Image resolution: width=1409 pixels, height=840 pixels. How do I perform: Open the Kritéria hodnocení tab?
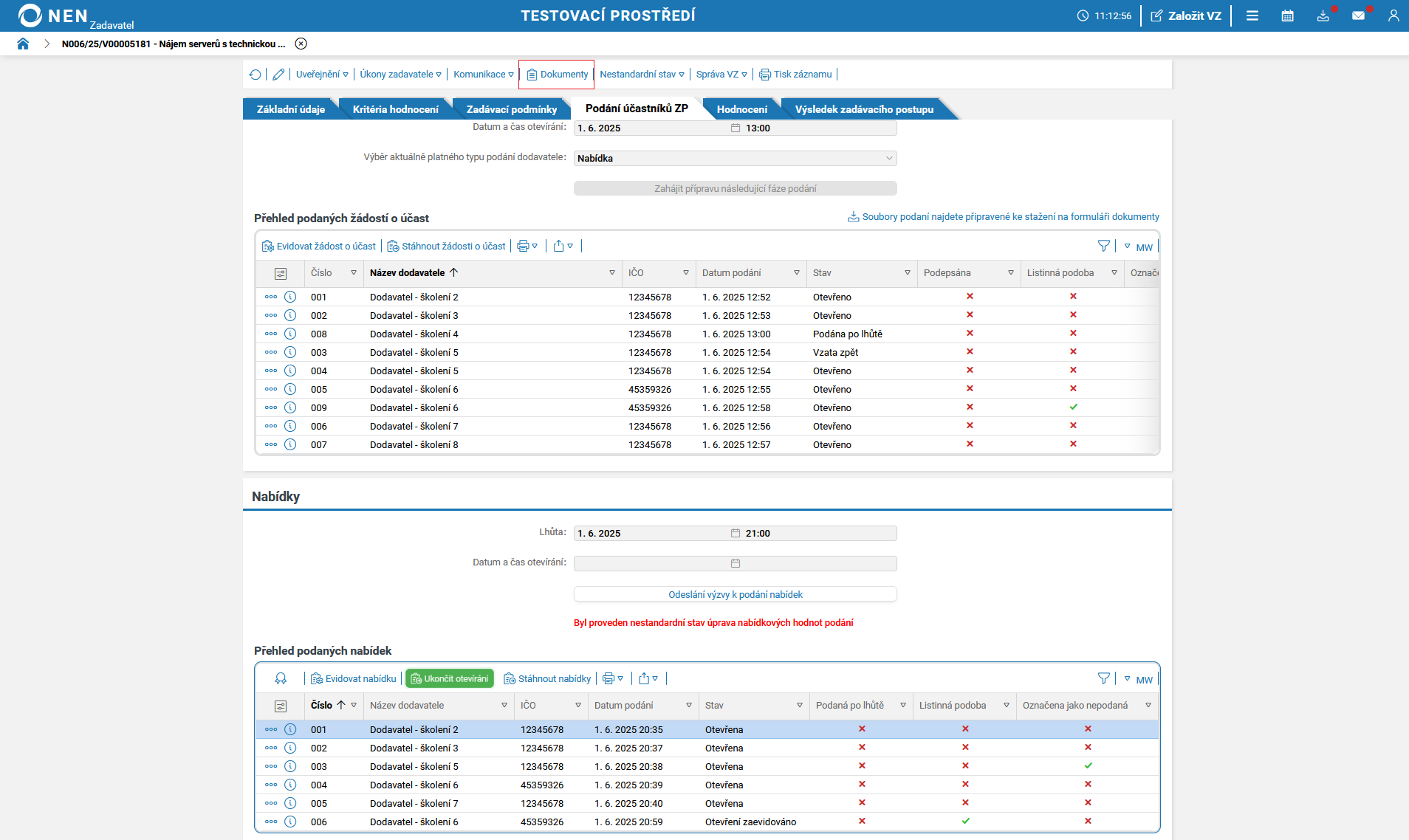click(x=395, y=109)
